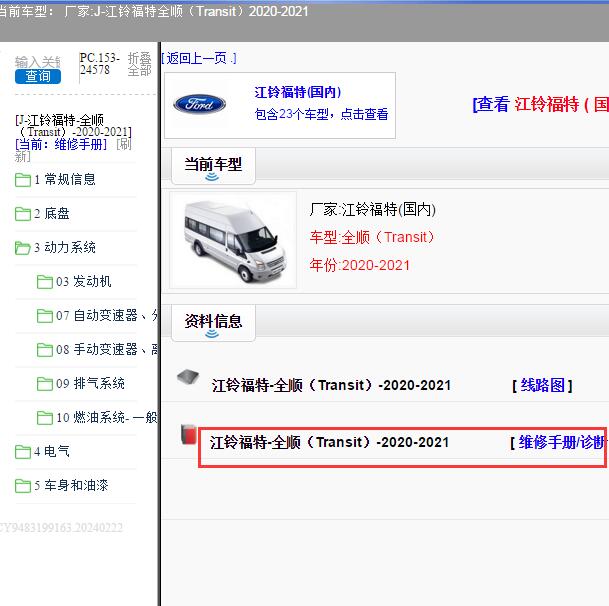
Task: Click the folder icon of 5 车身和油漆
Action: [x=23, y=486]
